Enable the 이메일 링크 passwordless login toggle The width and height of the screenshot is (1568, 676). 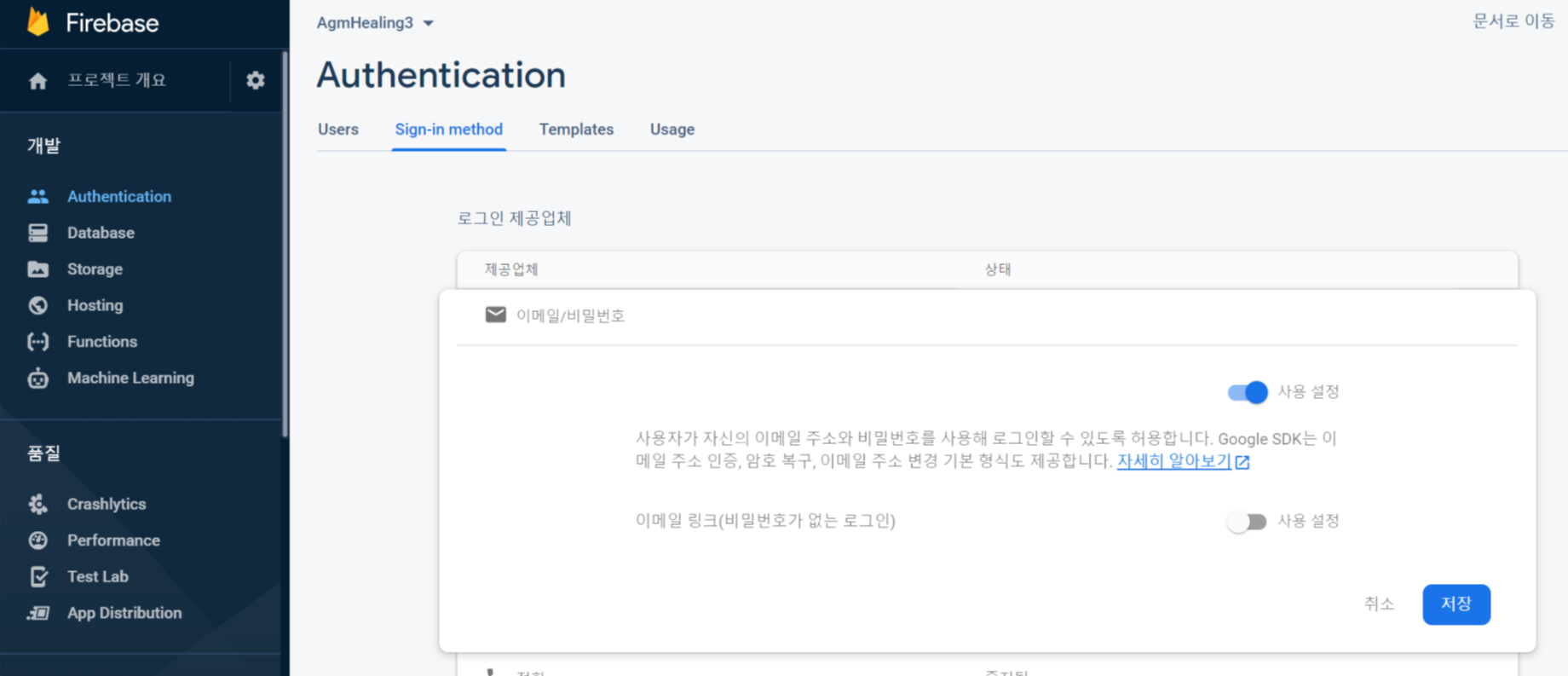[1247, 522]
